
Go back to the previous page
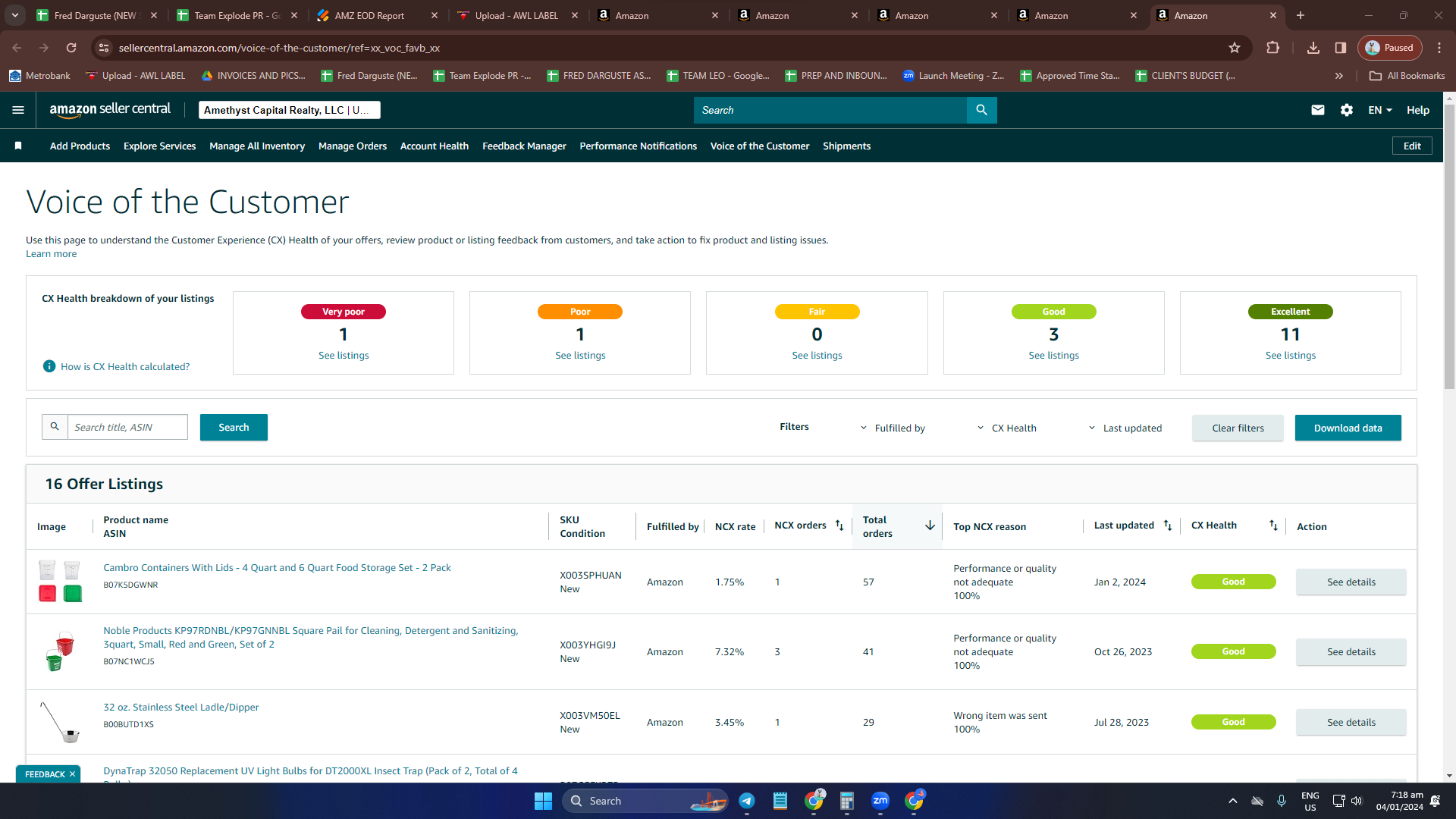pos(17,48)
